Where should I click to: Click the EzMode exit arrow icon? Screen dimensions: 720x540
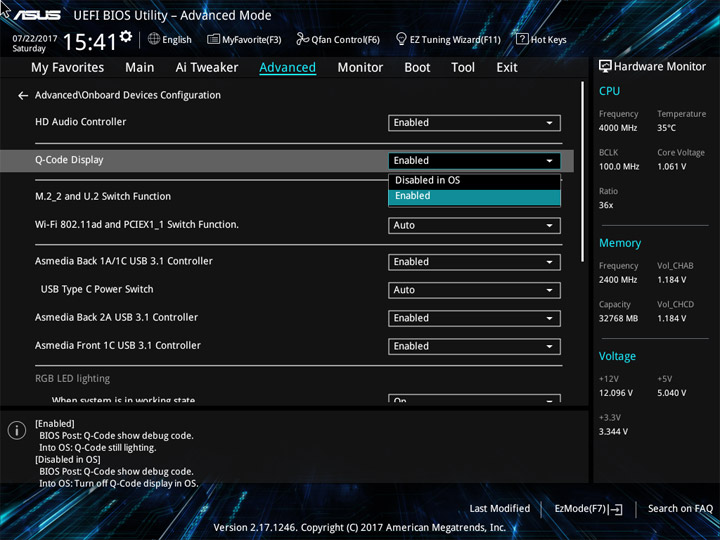[616, 509]
